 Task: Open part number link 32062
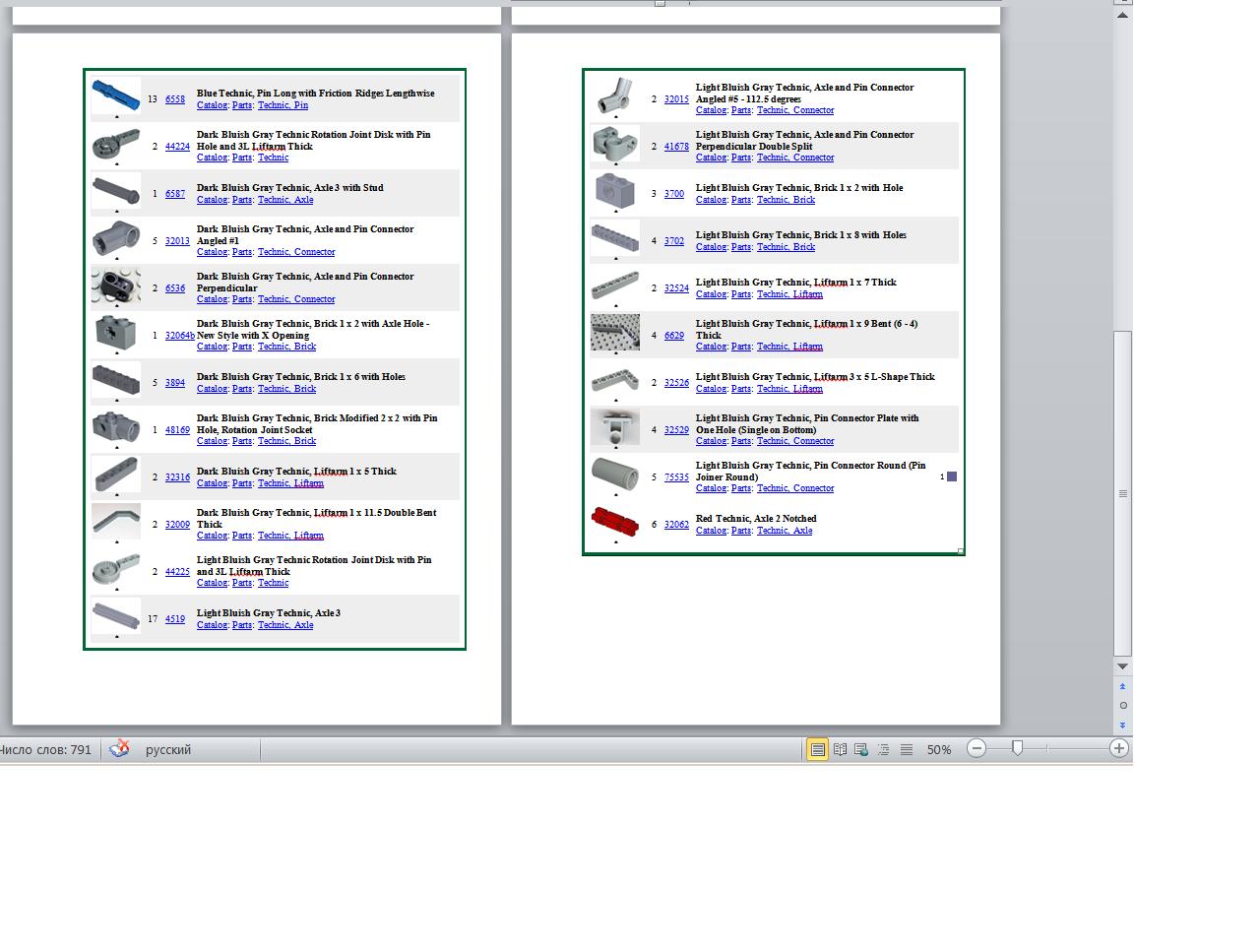tap(676, 525)
